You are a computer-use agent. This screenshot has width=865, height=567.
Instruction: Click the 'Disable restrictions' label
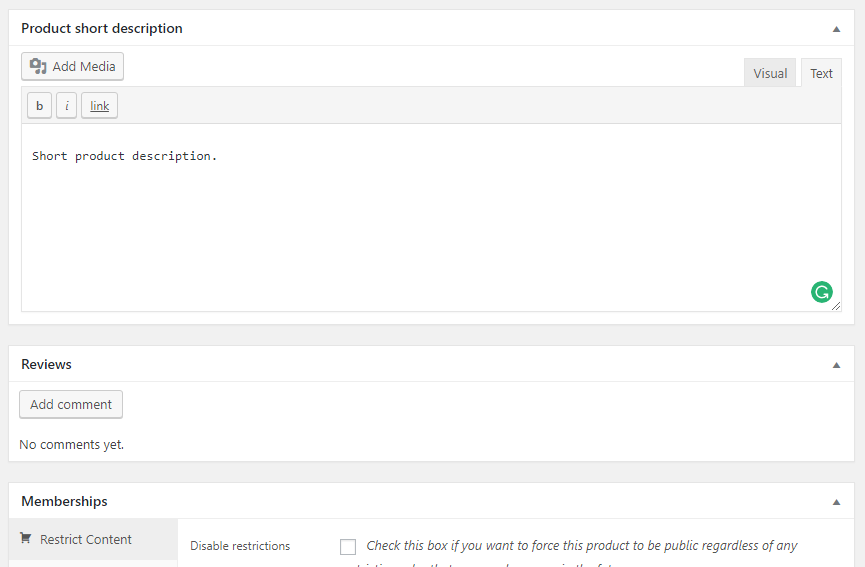point(240,545)
